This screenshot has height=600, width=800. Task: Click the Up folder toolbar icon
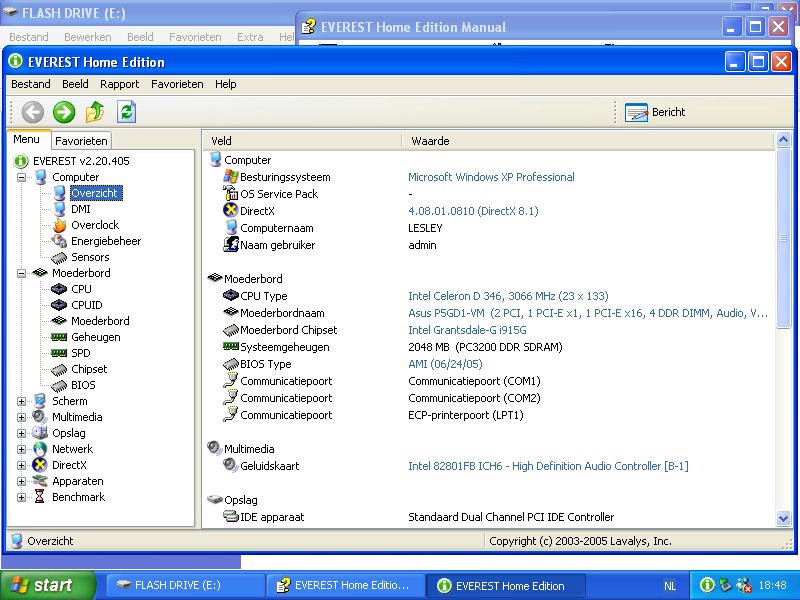95,112
